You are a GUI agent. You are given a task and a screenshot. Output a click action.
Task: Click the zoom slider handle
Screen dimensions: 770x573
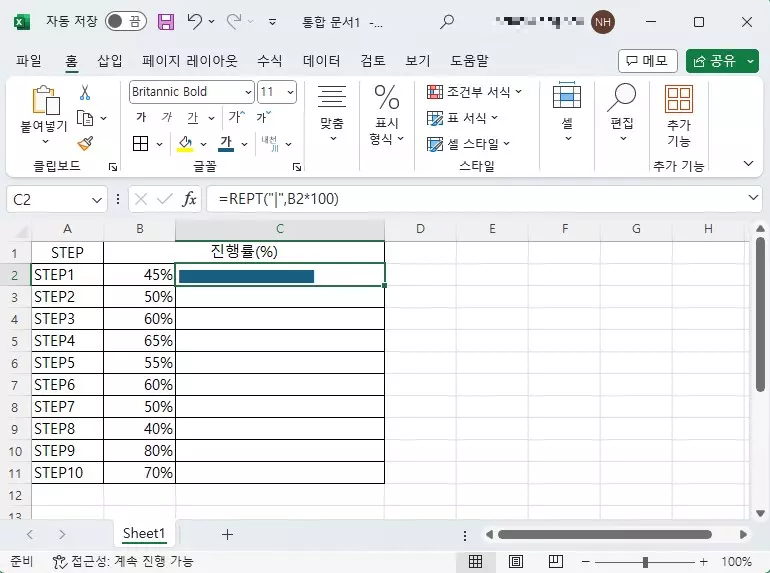coord(645,562)
